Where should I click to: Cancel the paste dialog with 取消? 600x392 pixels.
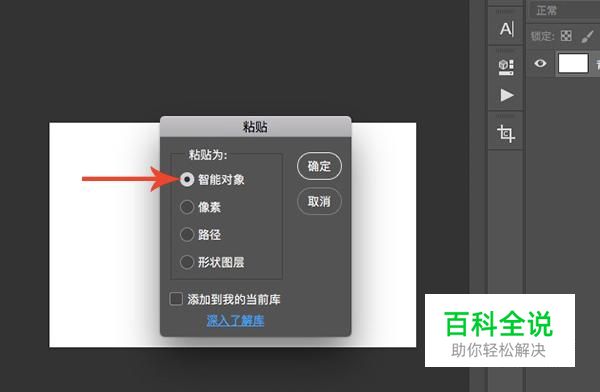pos(319,201)
